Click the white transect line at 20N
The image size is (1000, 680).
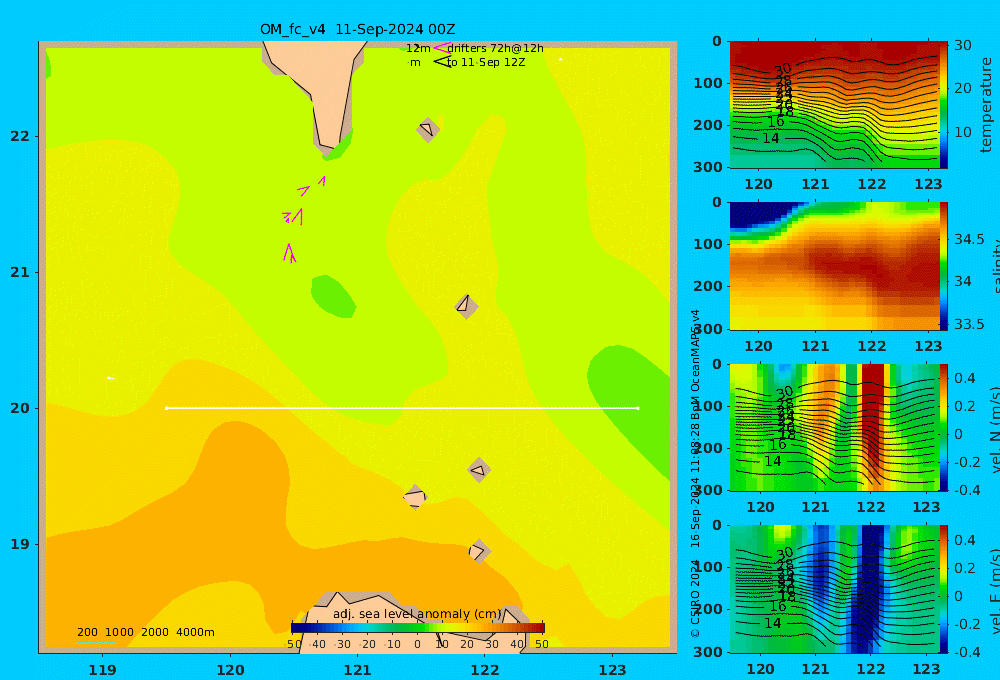pyautogui.click(x=402, y=408)
